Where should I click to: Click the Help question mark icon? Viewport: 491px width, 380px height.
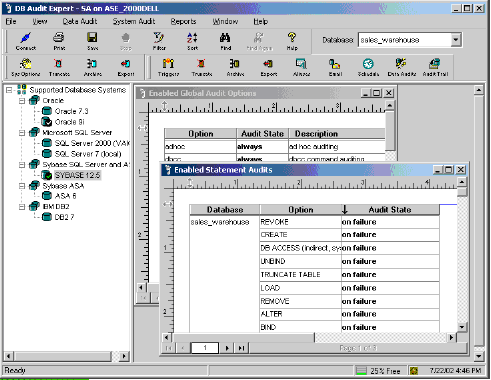(292, 41)
